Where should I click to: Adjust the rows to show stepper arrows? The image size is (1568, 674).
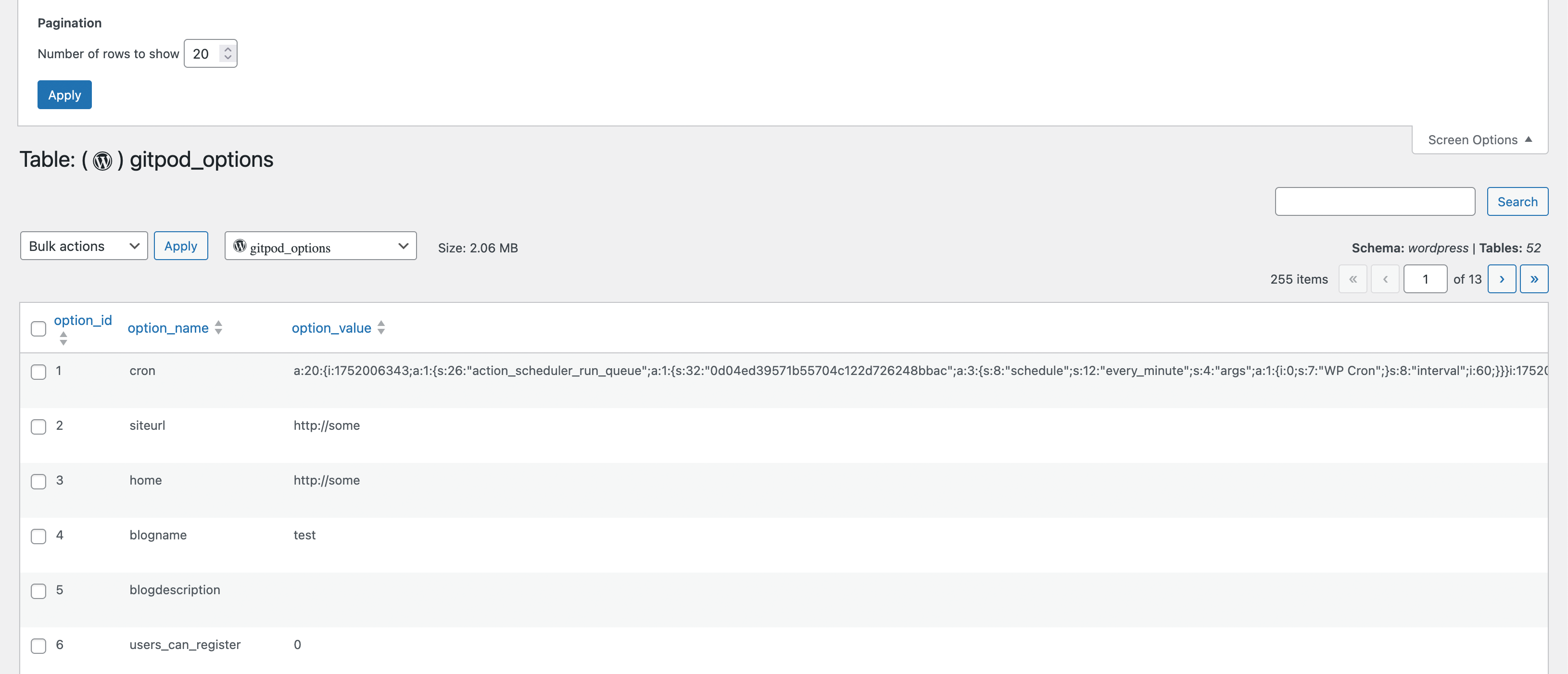tap(228, 53)
